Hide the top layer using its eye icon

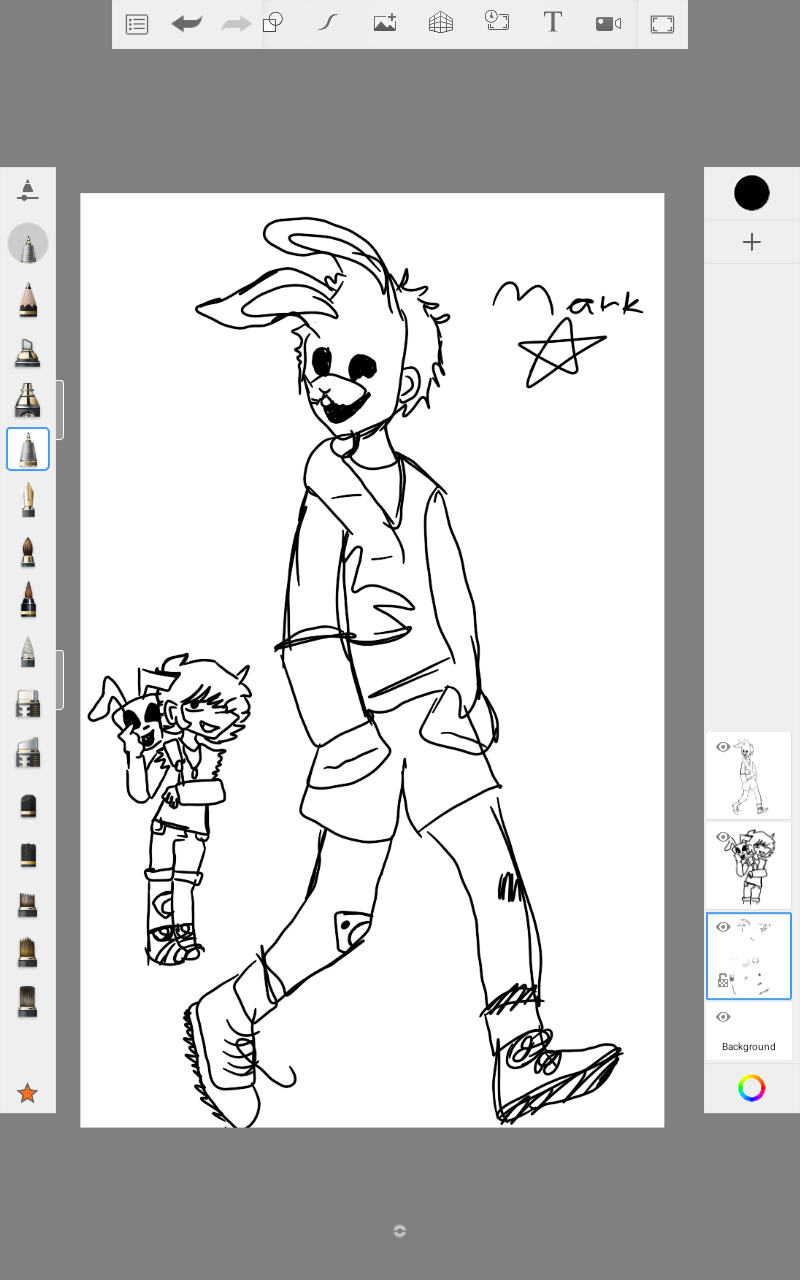723,747
